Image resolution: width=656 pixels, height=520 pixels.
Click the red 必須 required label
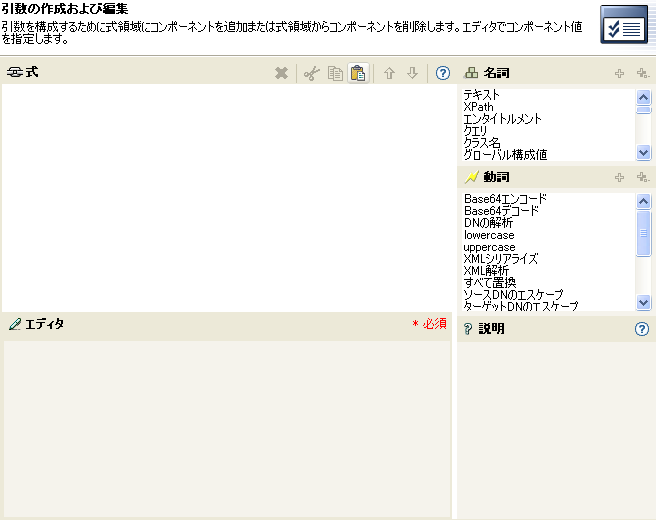430,323
